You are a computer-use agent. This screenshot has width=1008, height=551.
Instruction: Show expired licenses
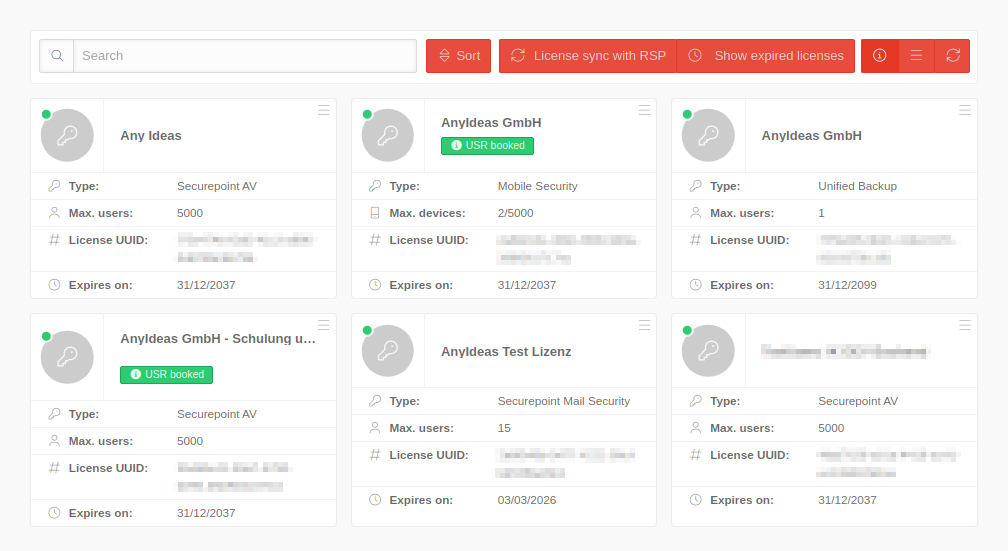click(x=766, y=56)
